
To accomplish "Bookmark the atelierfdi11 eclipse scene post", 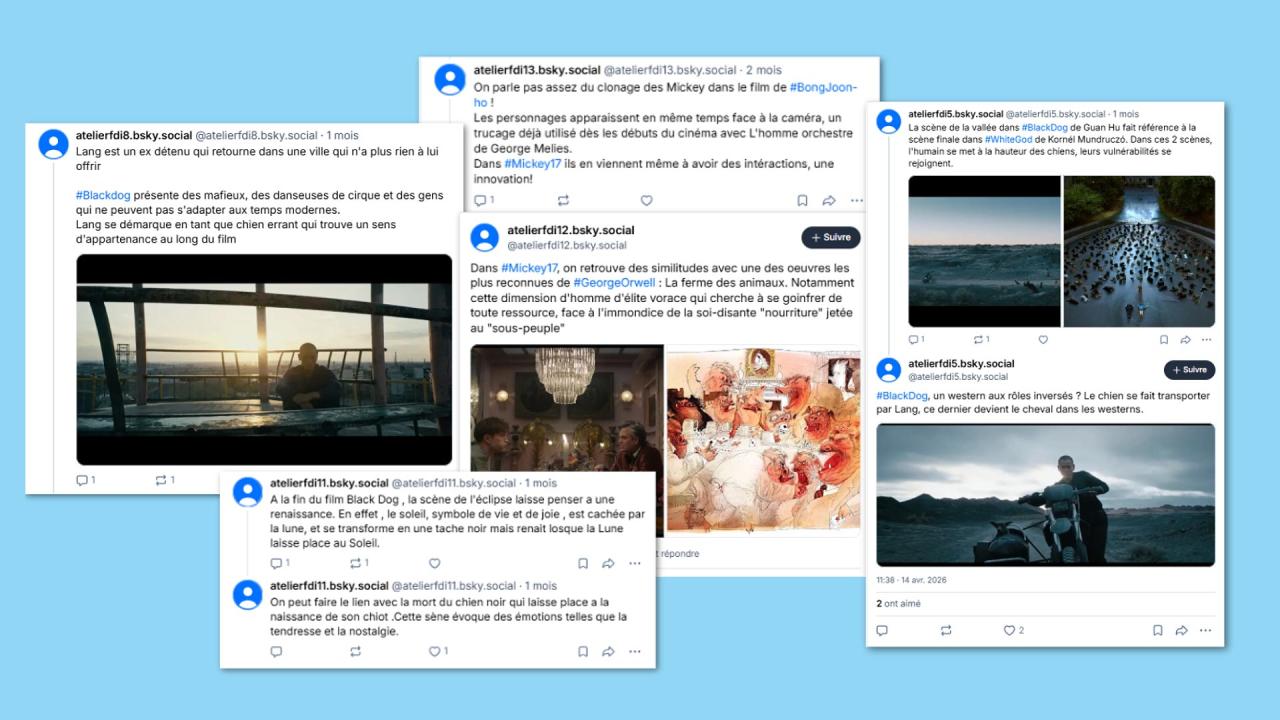I will pyautogui.click(x=582, y=563).
